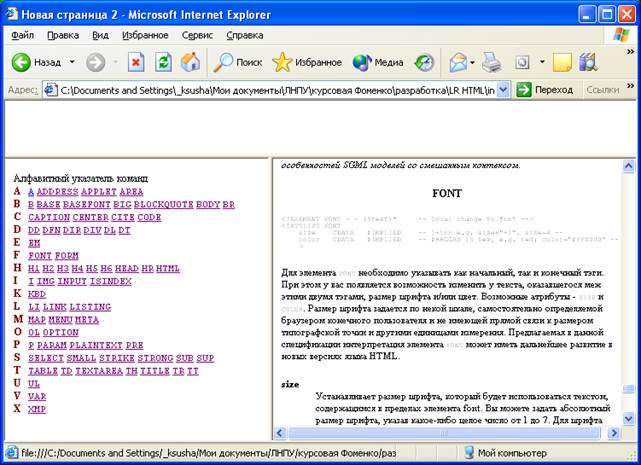Open the Избранное menu in menu bar
Screen dimensions: 641x465
(x=145, y=35)
